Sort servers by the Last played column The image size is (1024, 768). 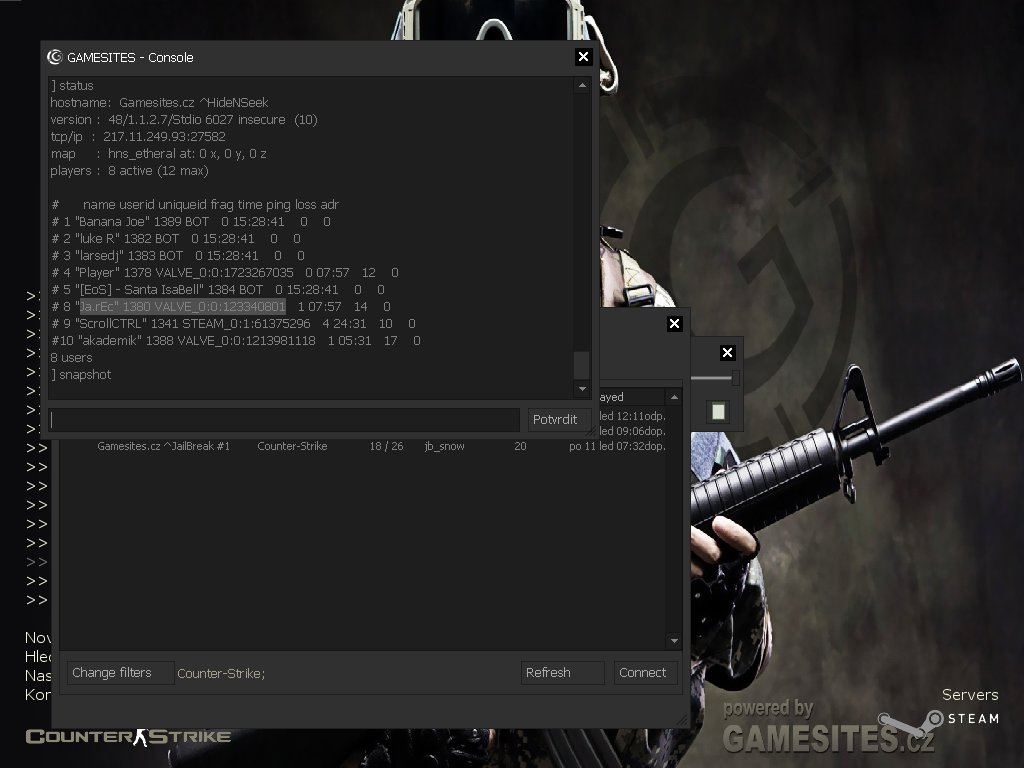click(628, 397)
